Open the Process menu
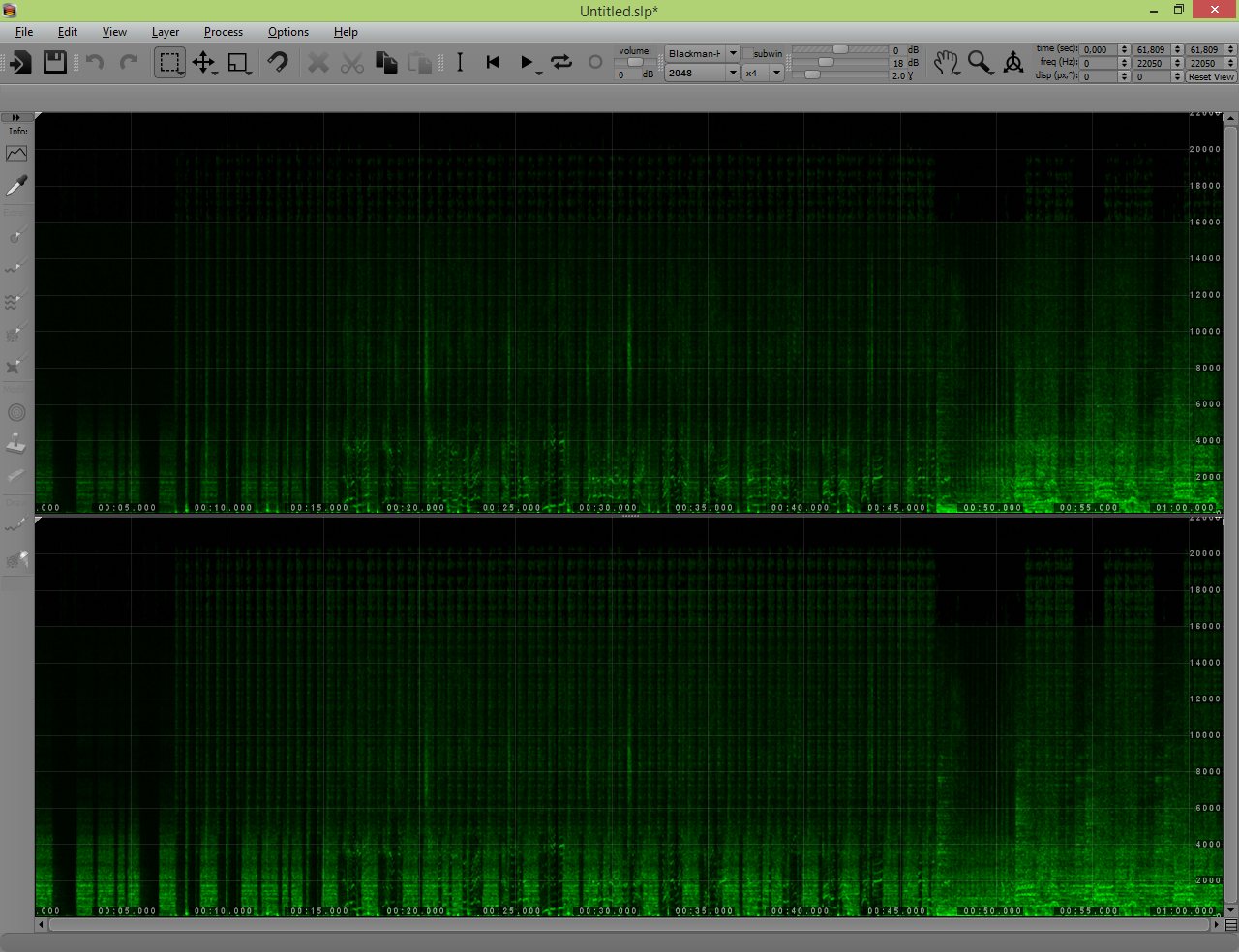Image resolution: width=1239 pixels, height=952 pixels. tap(224, 32)
